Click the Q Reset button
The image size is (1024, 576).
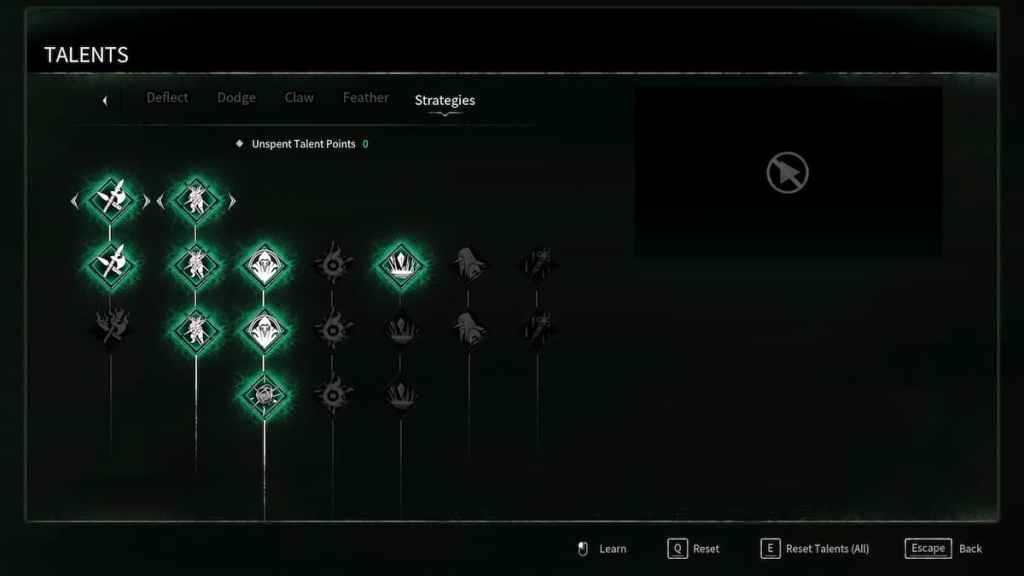pos(693,549)
